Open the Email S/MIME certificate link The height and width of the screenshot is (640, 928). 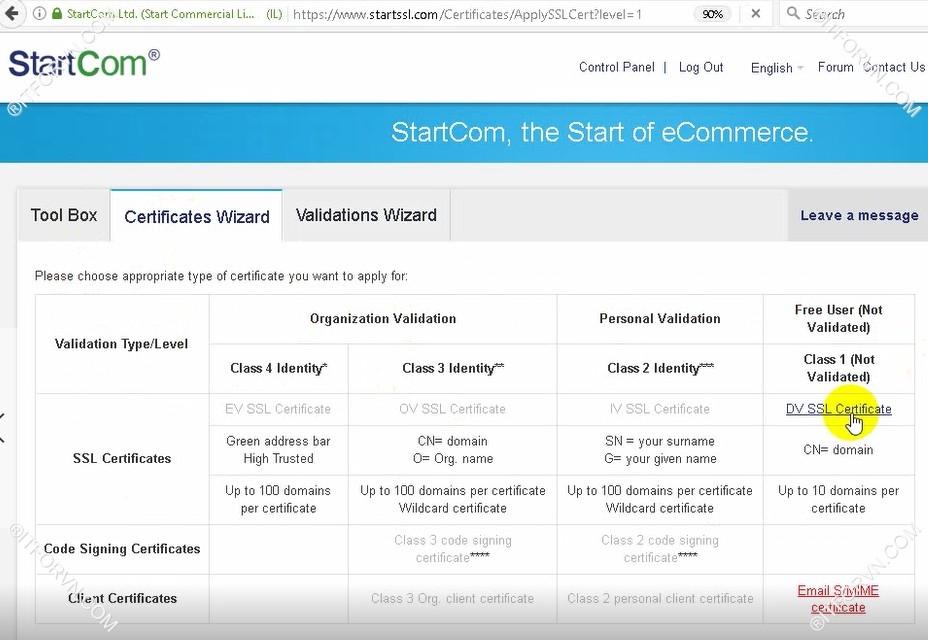point(838,599)
